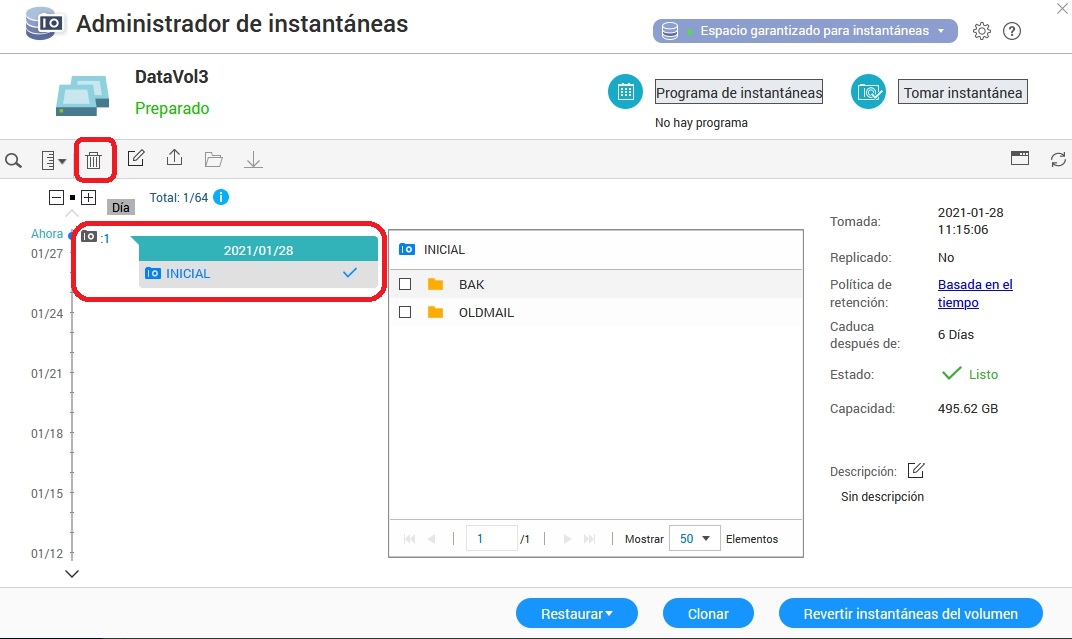Click the pencil edit snapshot toolbar icon
This screenshot has width=1072, height=639.
[x=136, y=158]
